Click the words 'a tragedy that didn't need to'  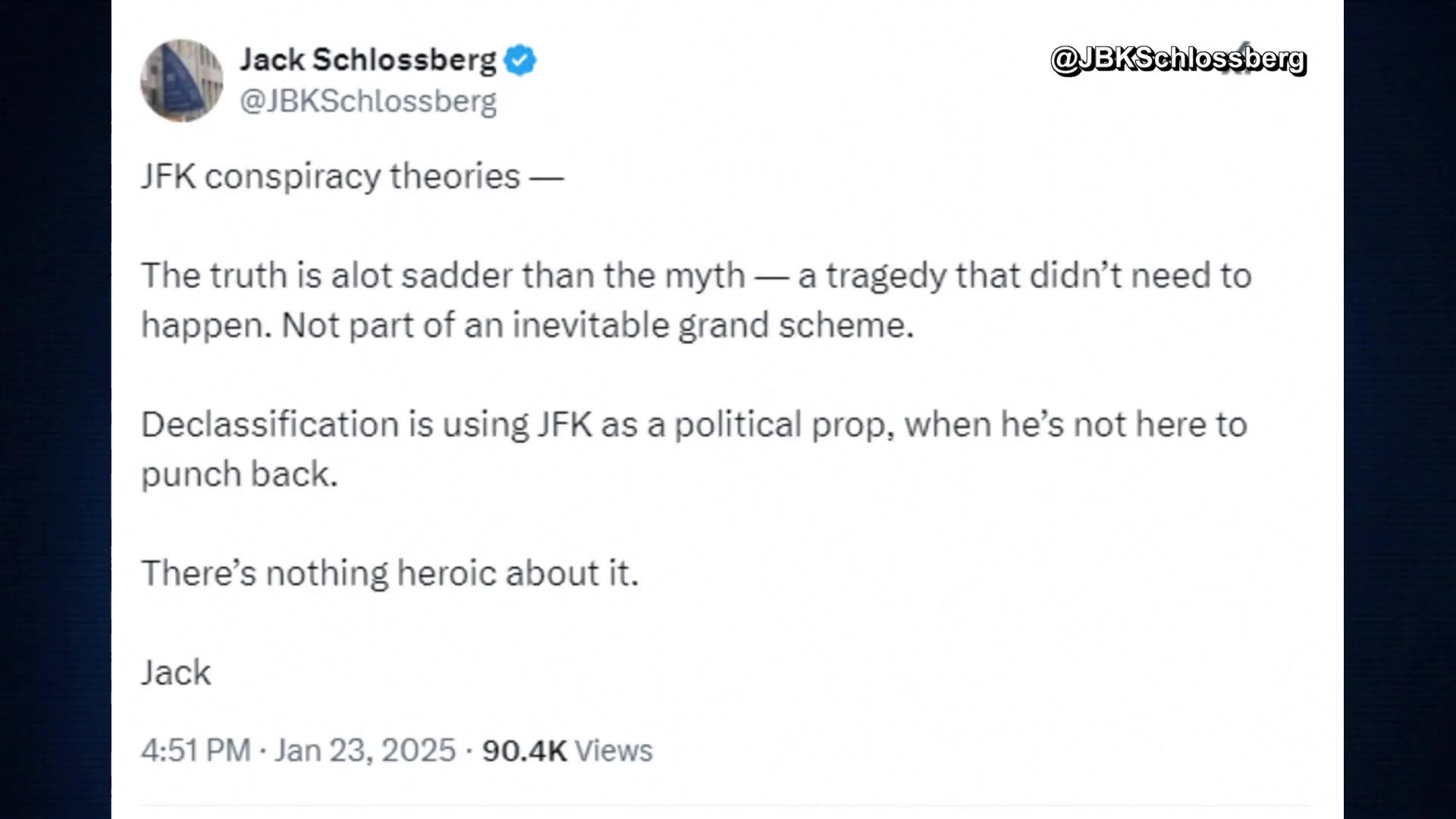(1025, 276)
